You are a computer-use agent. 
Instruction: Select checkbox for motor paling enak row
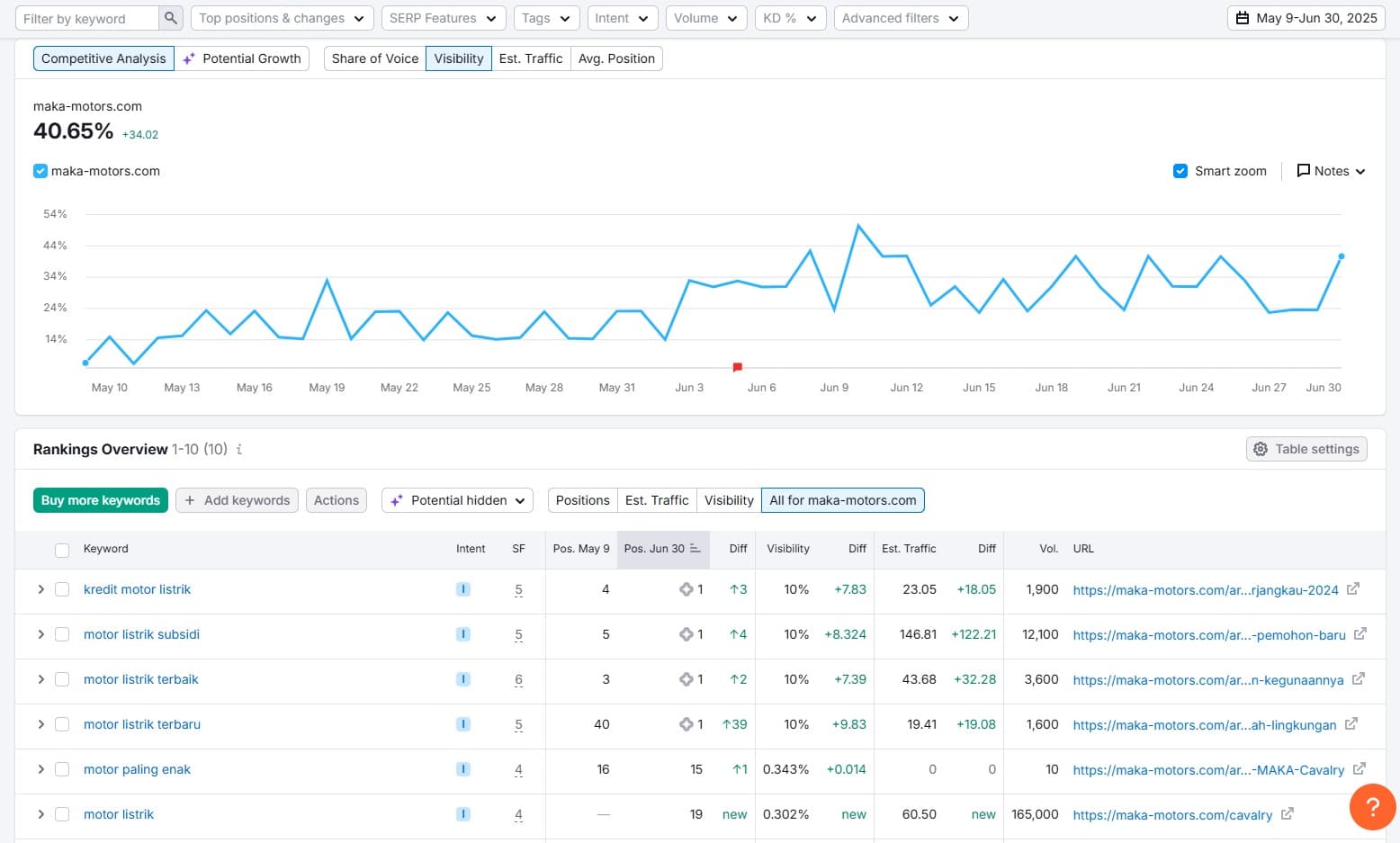click(x=62, y=769)
